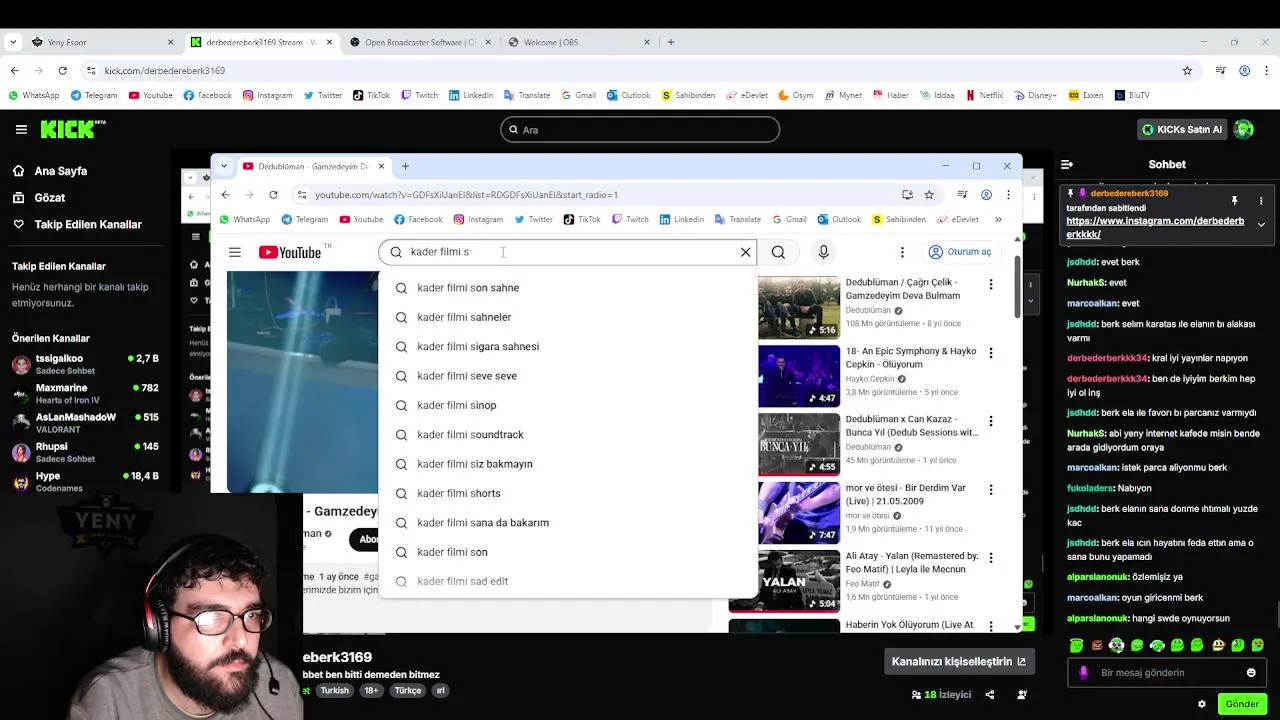Click the Gönder send button

tap(1242, 704)
